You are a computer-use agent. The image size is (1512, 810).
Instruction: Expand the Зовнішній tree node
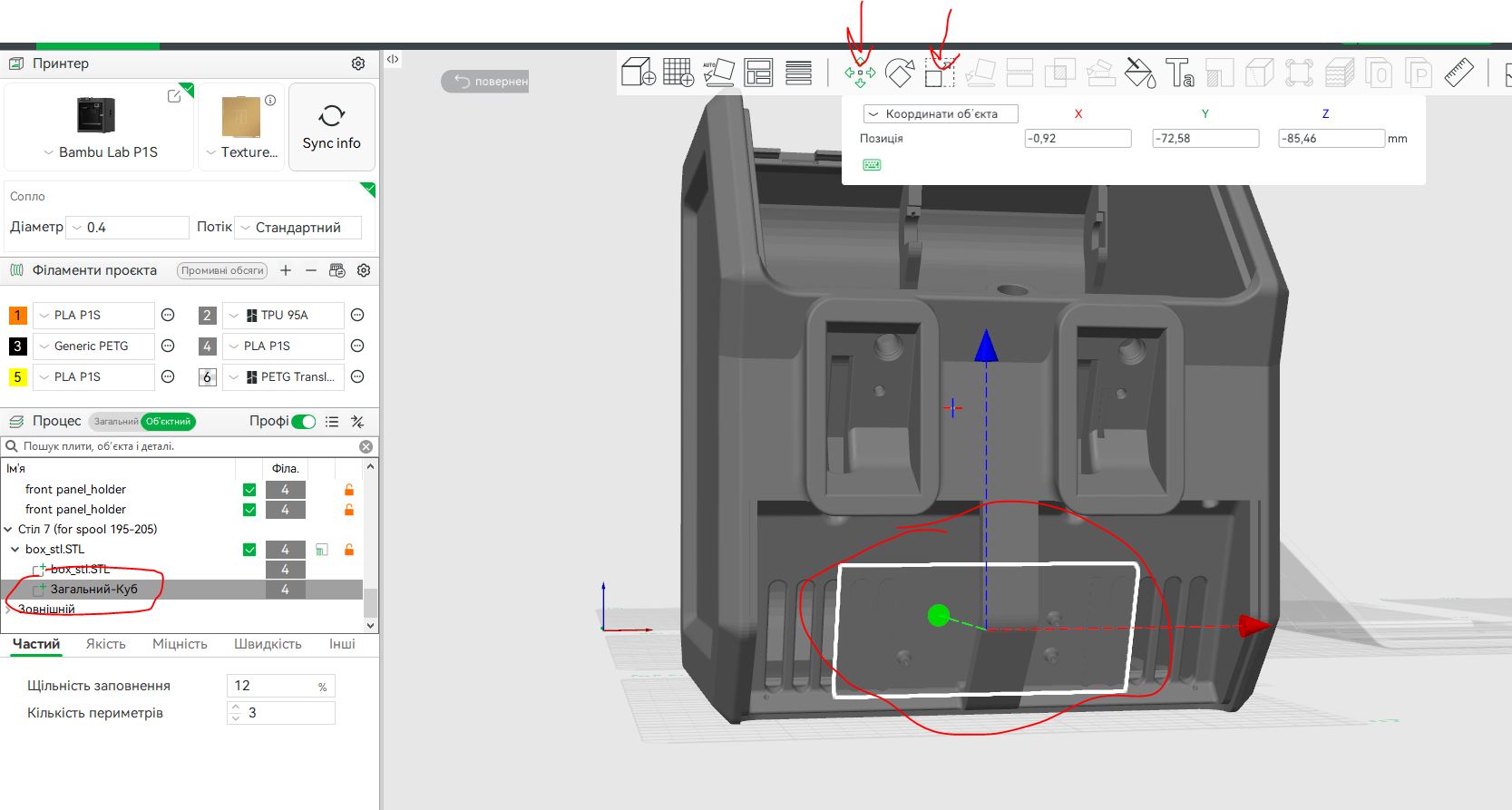coord(8,610)
